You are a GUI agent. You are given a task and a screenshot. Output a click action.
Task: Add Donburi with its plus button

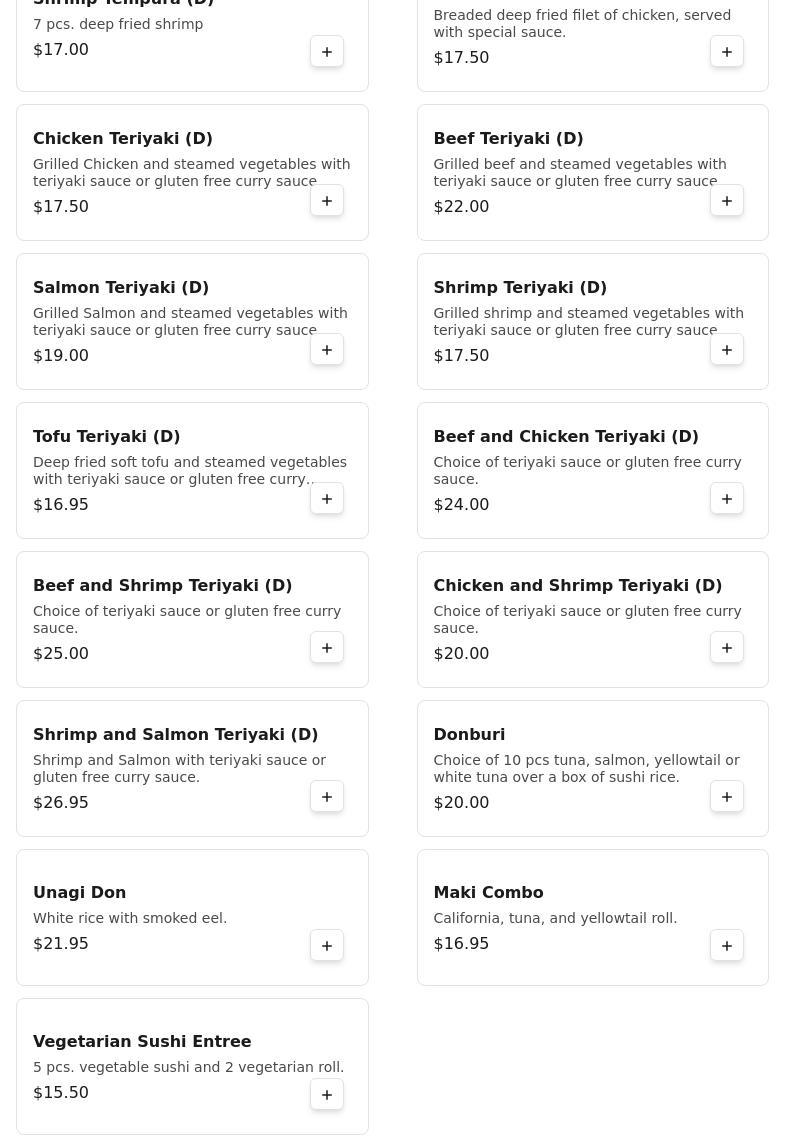coord(727,797)
